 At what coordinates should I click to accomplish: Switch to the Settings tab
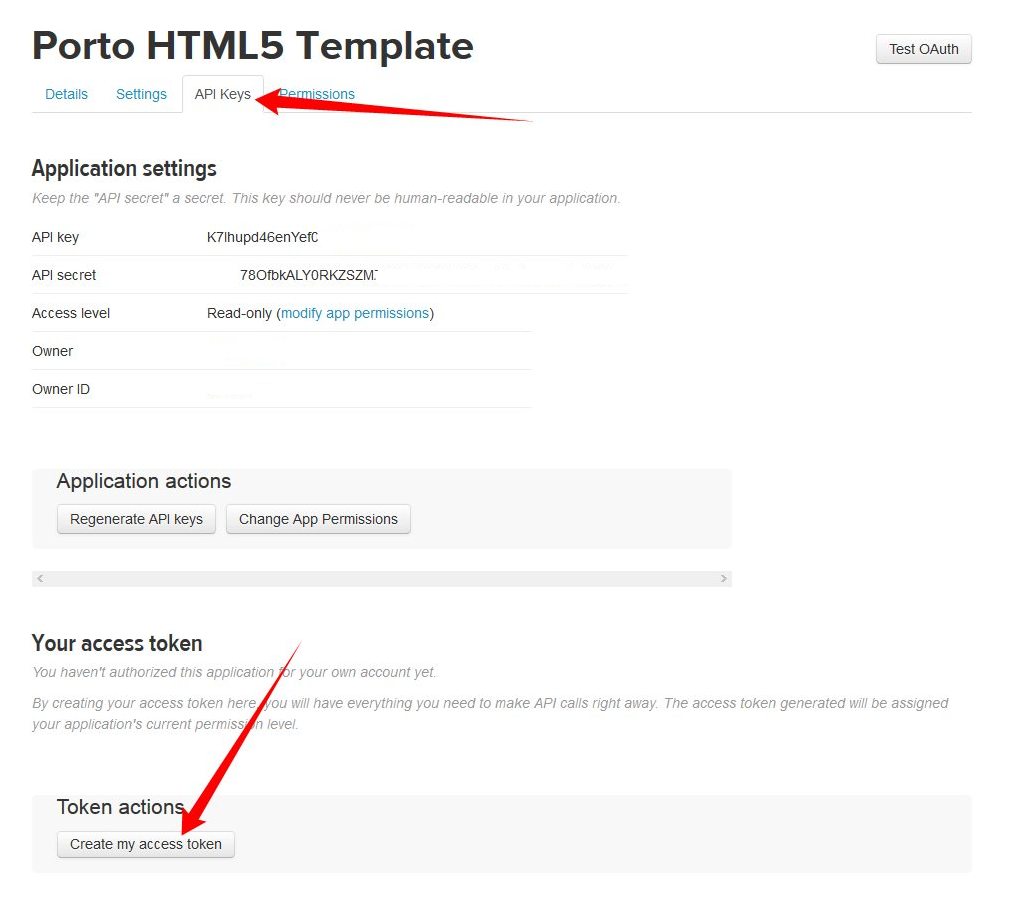click(x=141, y=94)
